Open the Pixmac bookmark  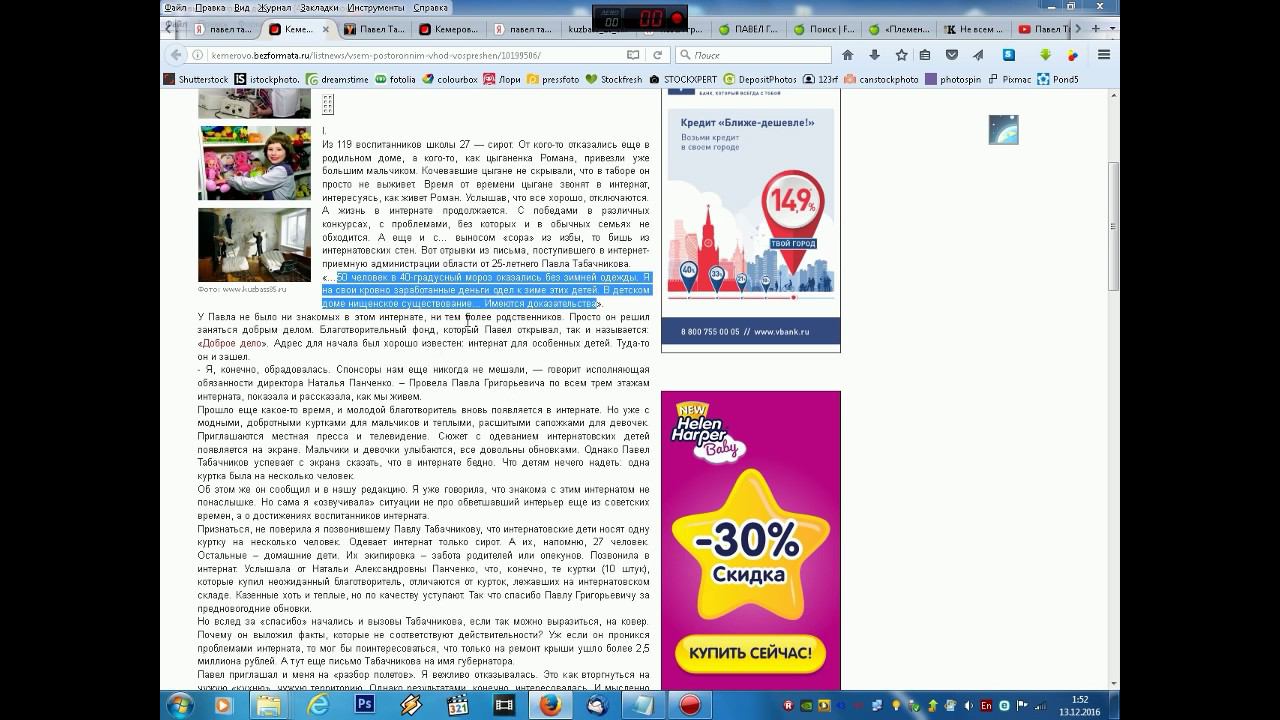[x=1010, y=79]
